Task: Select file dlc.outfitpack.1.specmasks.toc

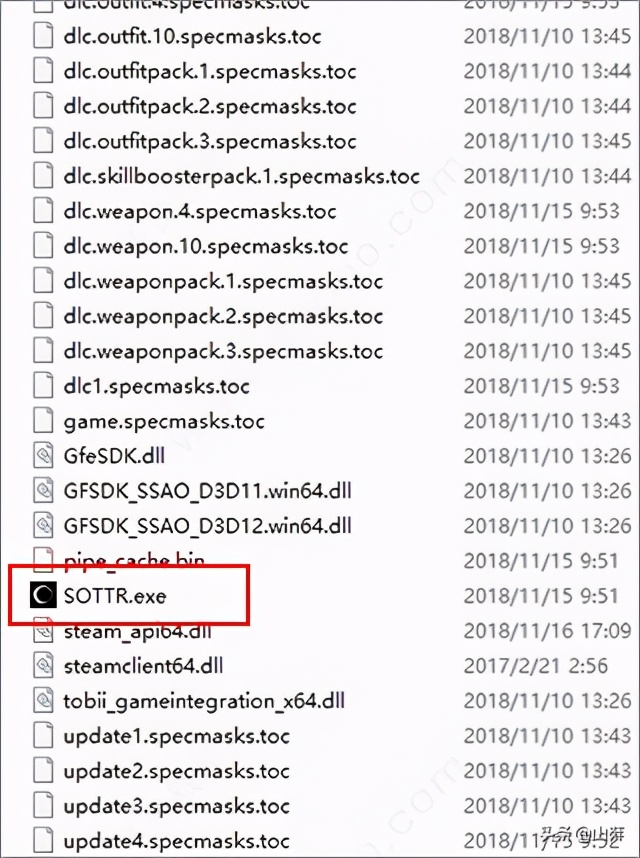Action: click(210, 72)
